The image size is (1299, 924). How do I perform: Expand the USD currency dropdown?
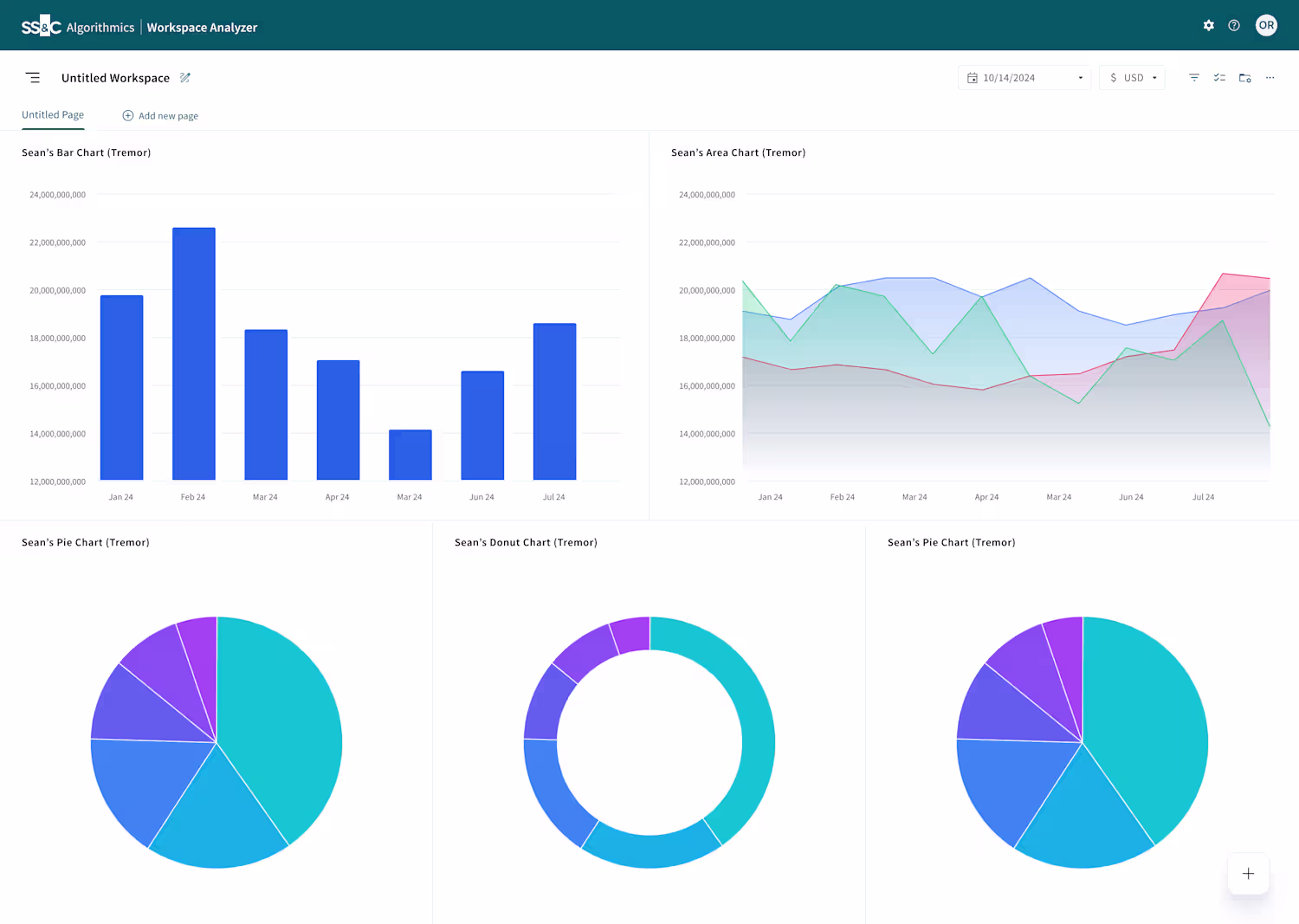1133,78
